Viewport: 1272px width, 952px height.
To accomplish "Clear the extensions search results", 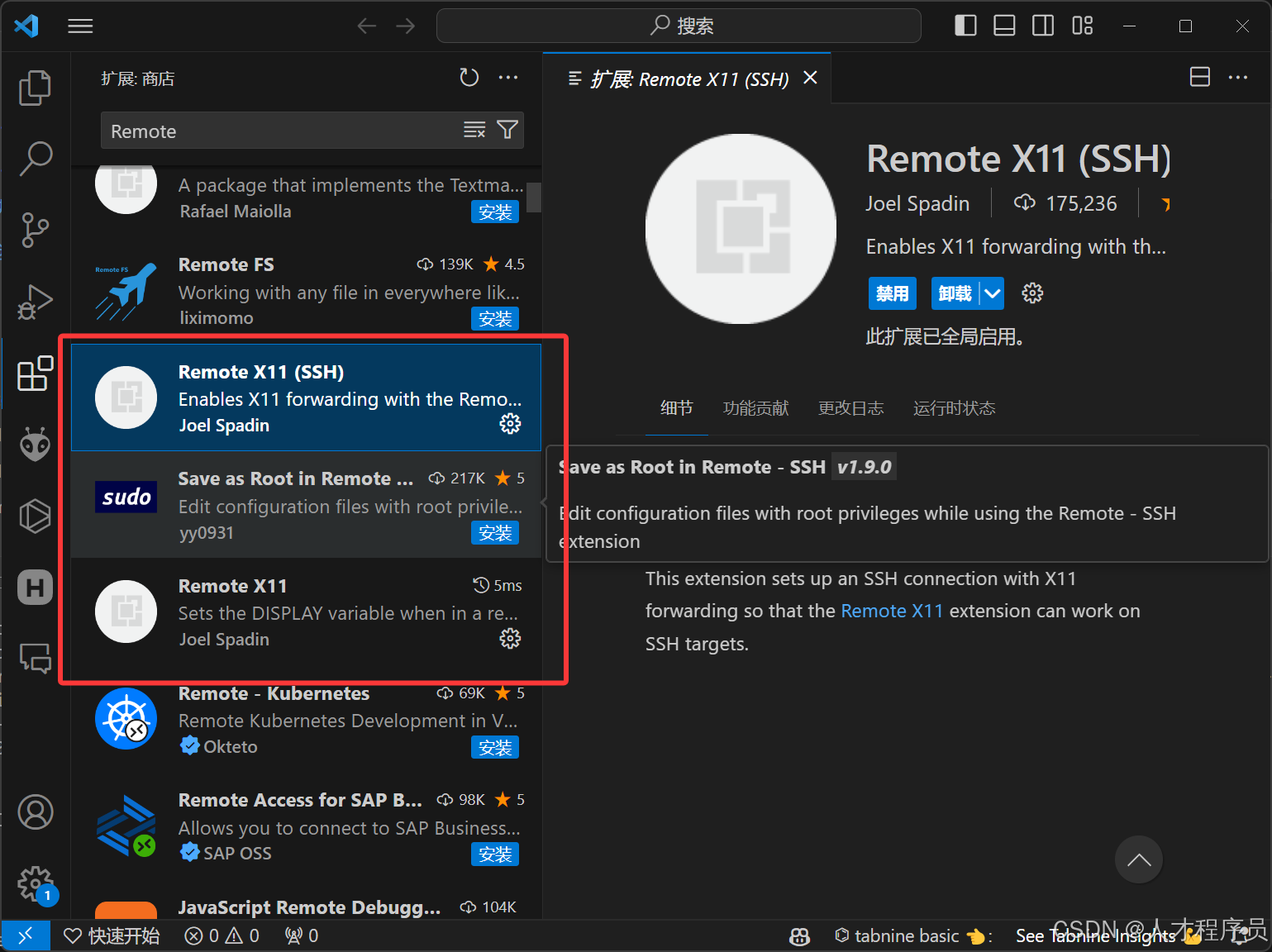I will (x=474, y=130).
